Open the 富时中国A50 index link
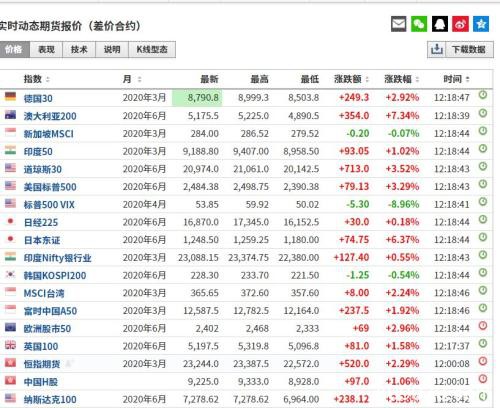 point(50,311)
